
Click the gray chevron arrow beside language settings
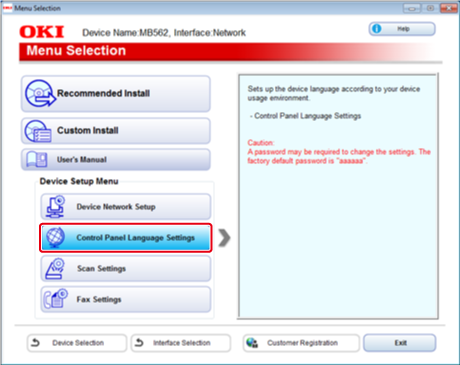[x=224, y=238]
